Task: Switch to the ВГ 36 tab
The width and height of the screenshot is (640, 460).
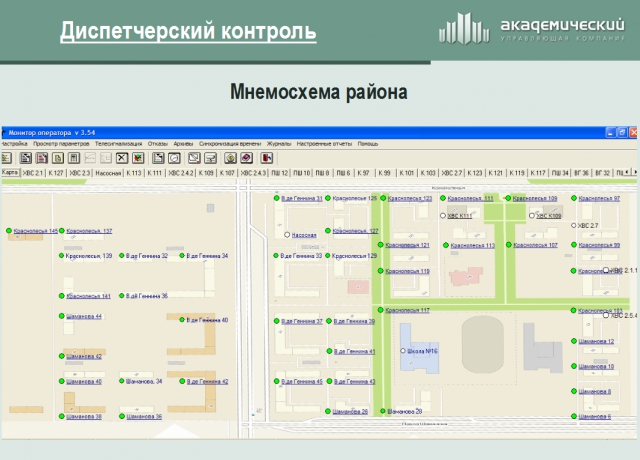Action: tap(581, 173)
